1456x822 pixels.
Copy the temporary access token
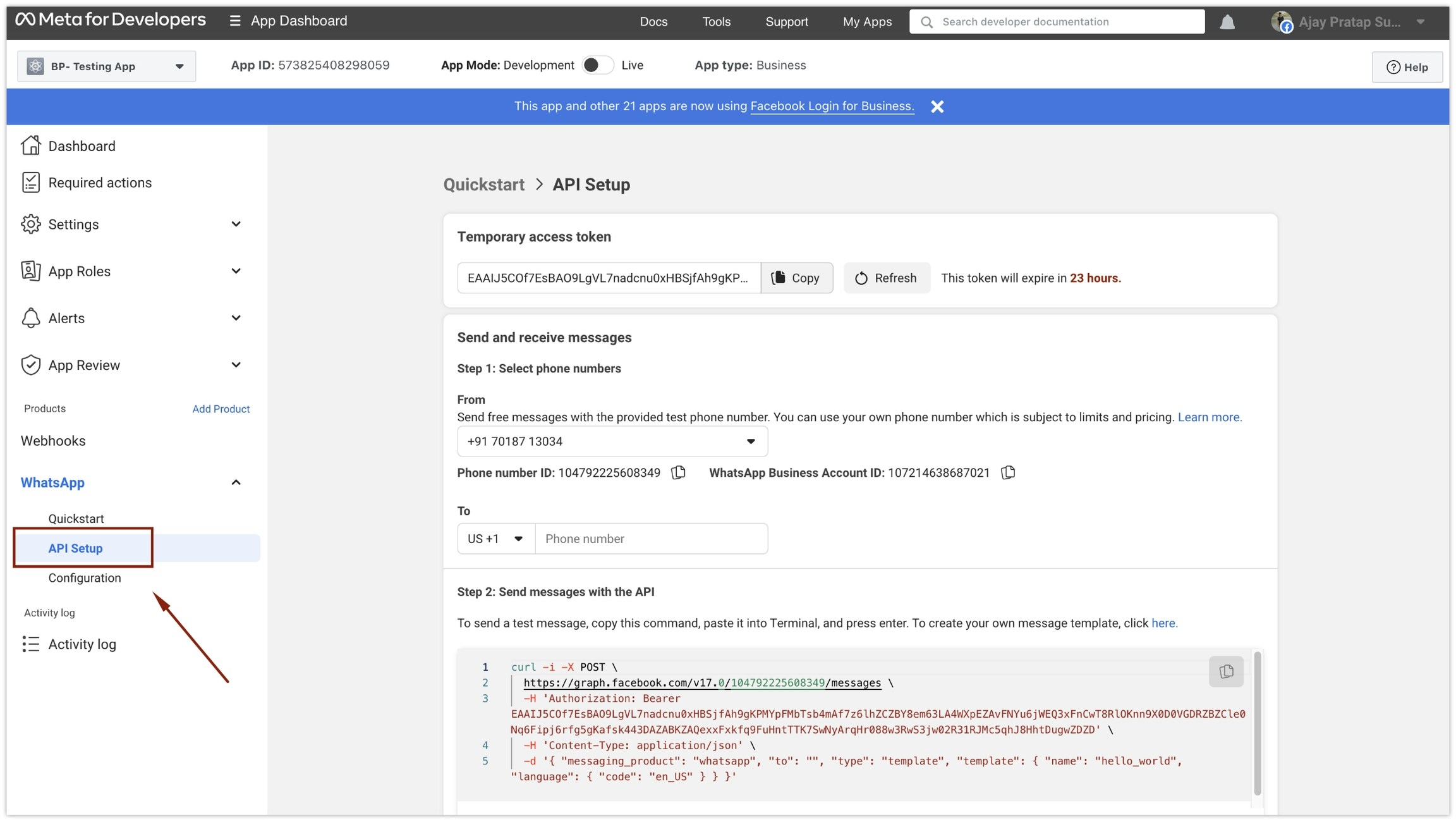(x=797, y=278)
